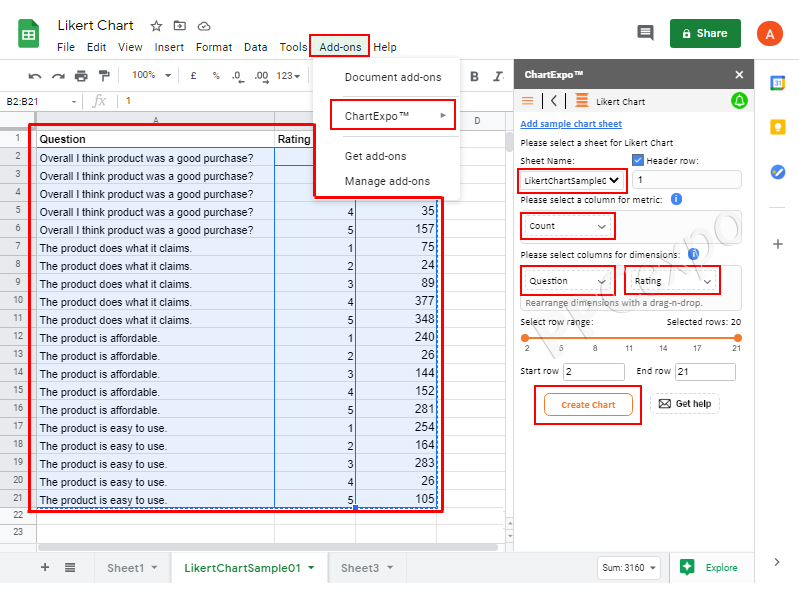Toggle the Header row checkbox
Viewport: 799px width, 597px height.
pyautogui.click(x=637, y=160)
